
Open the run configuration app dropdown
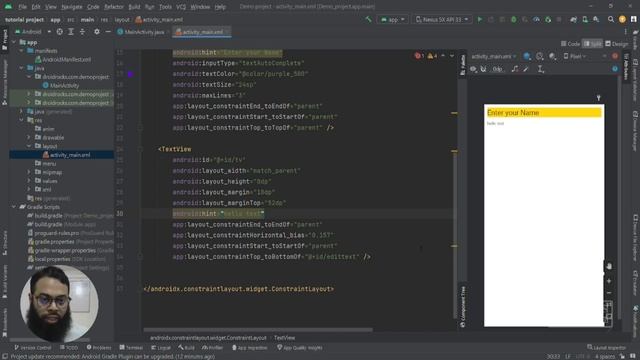[393, 19]
